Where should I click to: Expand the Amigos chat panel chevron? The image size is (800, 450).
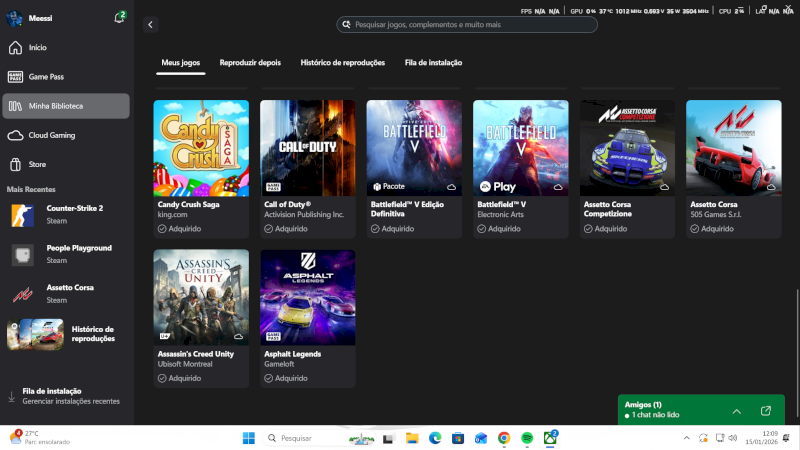pyautogui.click(x=736, y=411)
